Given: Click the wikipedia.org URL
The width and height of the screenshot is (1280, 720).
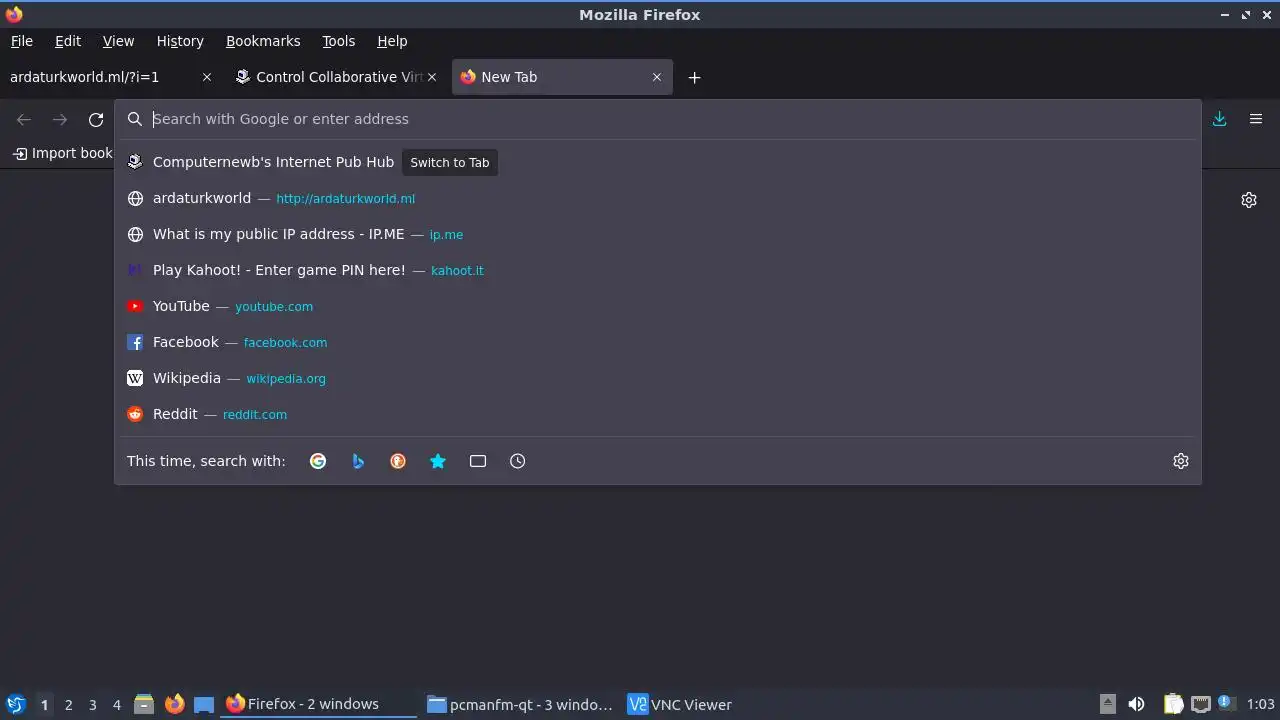Looking at the screenshot, I should pyautogui.click(x=286, y=379).
